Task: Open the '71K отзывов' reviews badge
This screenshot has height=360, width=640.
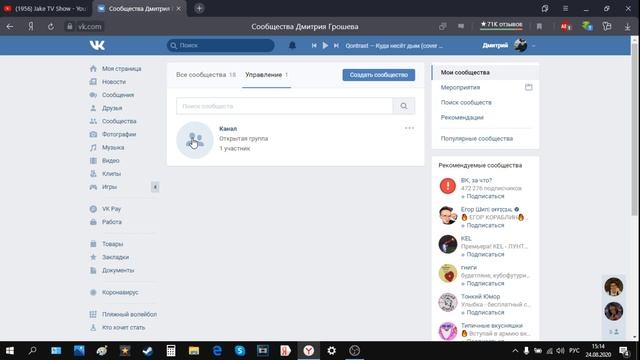Action: (x=501, y=24)
